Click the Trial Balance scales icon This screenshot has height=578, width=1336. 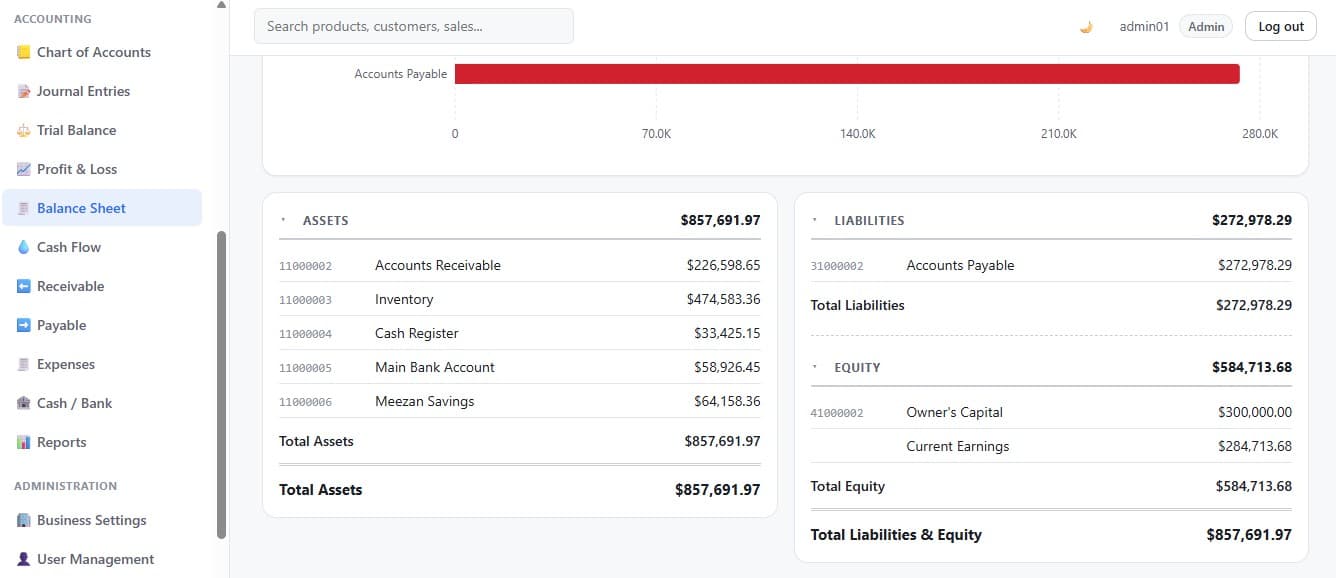point(24,130)
